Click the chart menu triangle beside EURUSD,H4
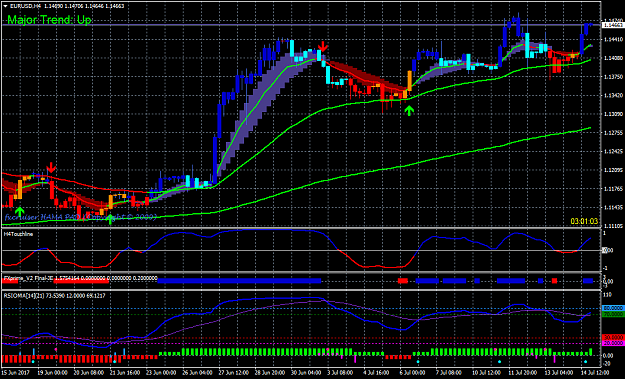The height and width of the screenshot is (379, 625). point(6,6)
